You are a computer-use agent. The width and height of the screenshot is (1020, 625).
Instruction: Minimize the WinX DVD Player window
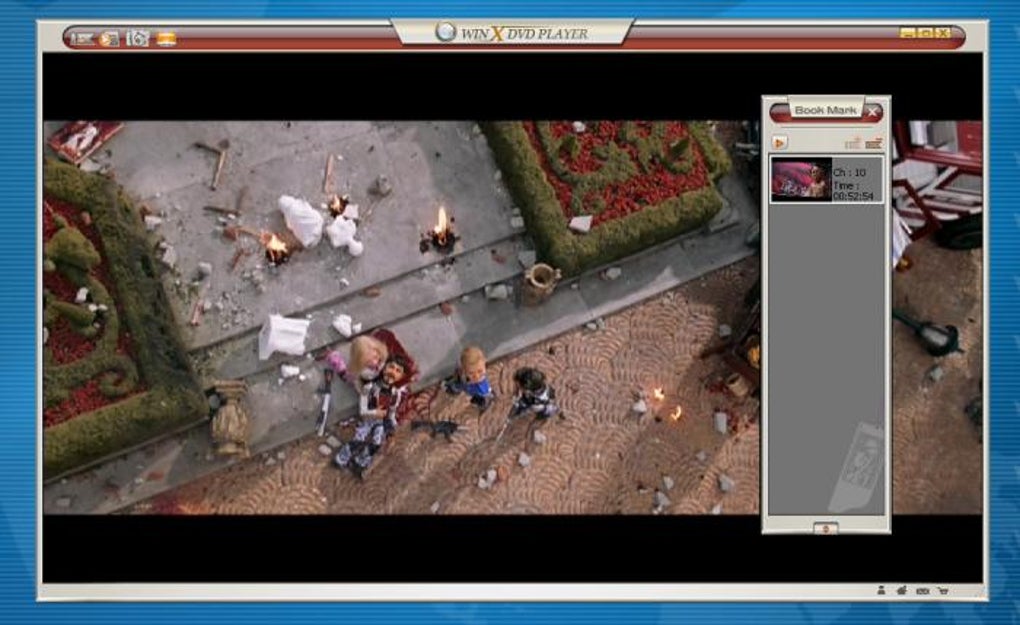(907, 33)
